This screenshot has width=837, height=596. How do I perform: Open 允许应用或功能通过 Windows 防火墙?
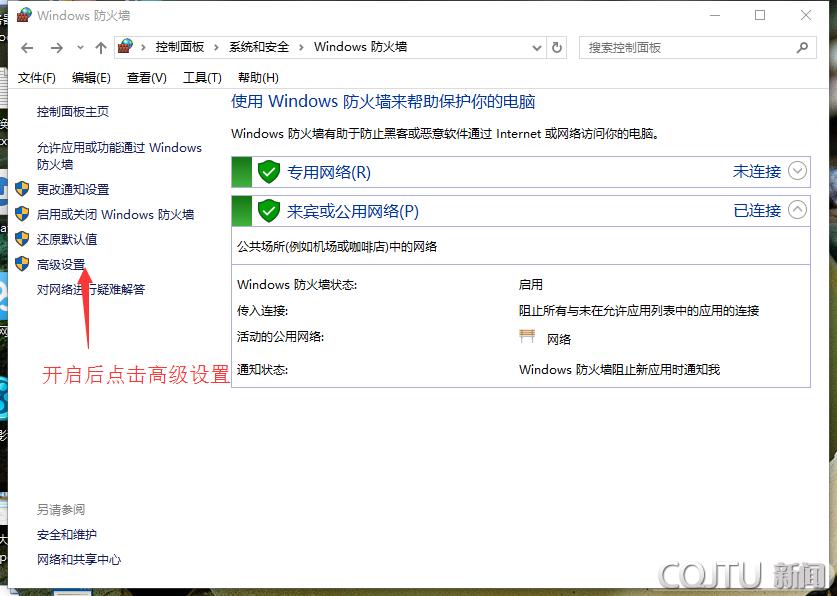click(119, 156)
